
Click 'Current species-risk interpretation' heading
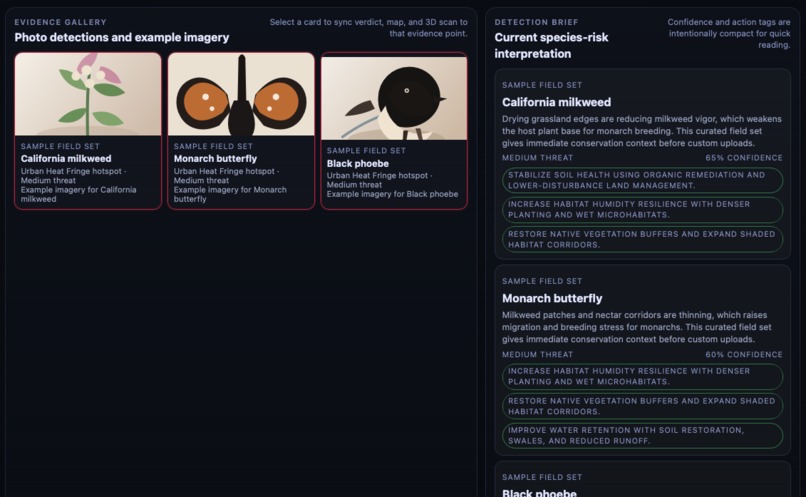point(551,46)
